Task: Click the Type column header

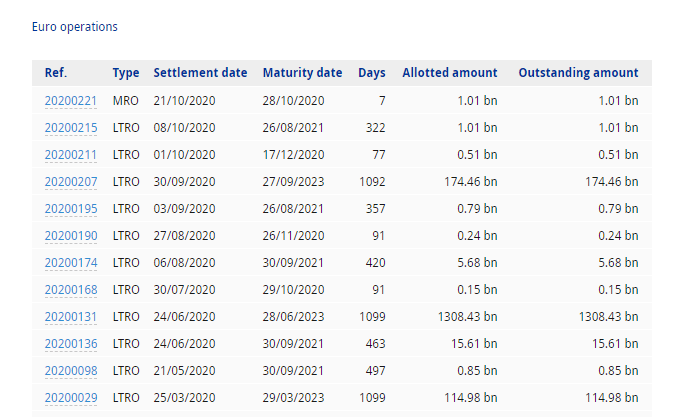Action: click(x=126, y=73)
